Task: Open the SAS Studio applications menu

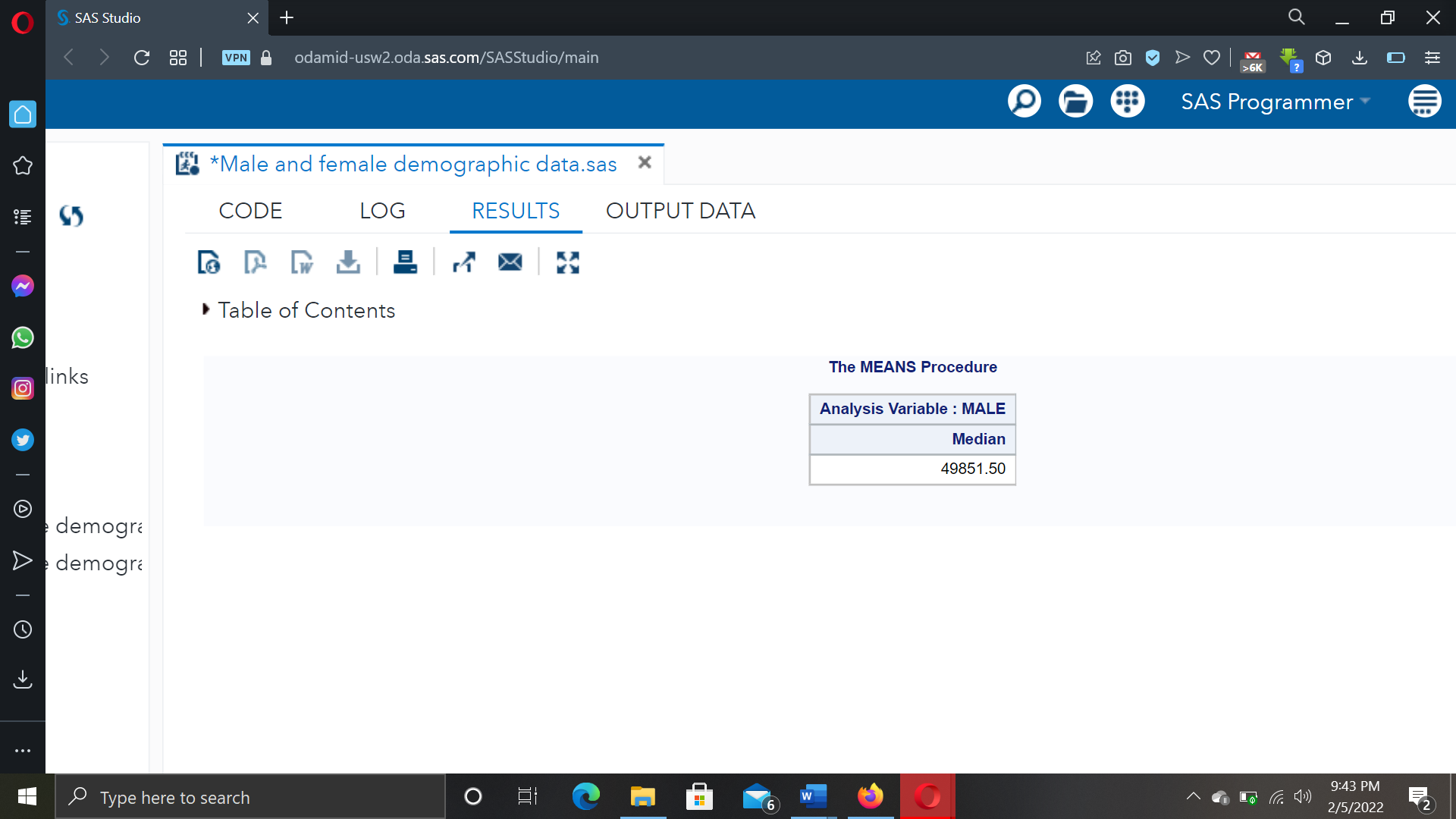Action: 1127,101
